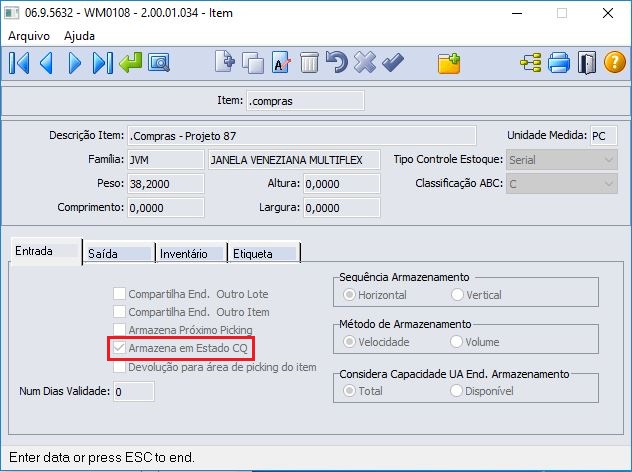The height and width of the screenshot is (472, 632).
Task: Select Horizontal storage sequence
Action: 349,295
